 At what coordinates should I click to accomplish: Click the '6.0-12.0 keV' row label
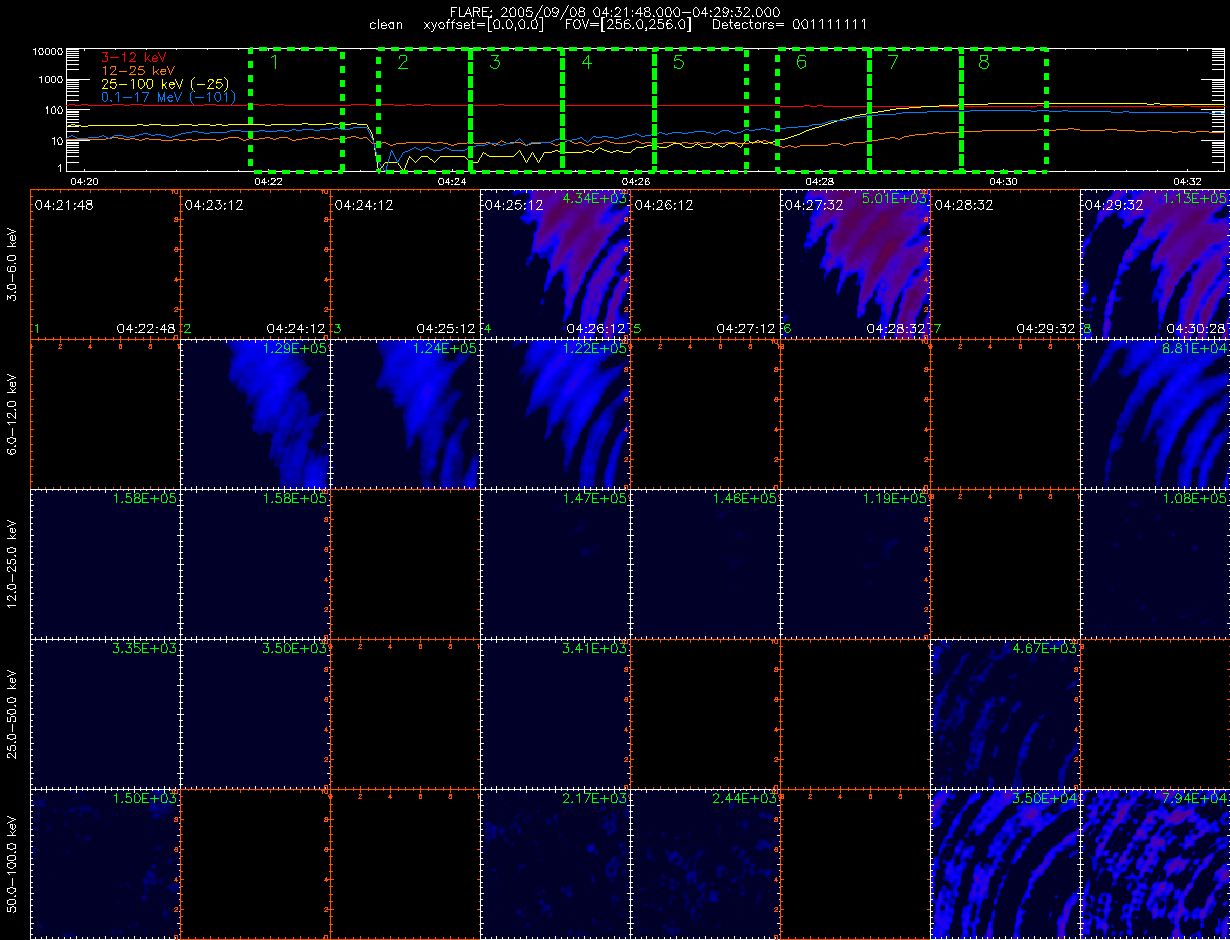point(12,413)
